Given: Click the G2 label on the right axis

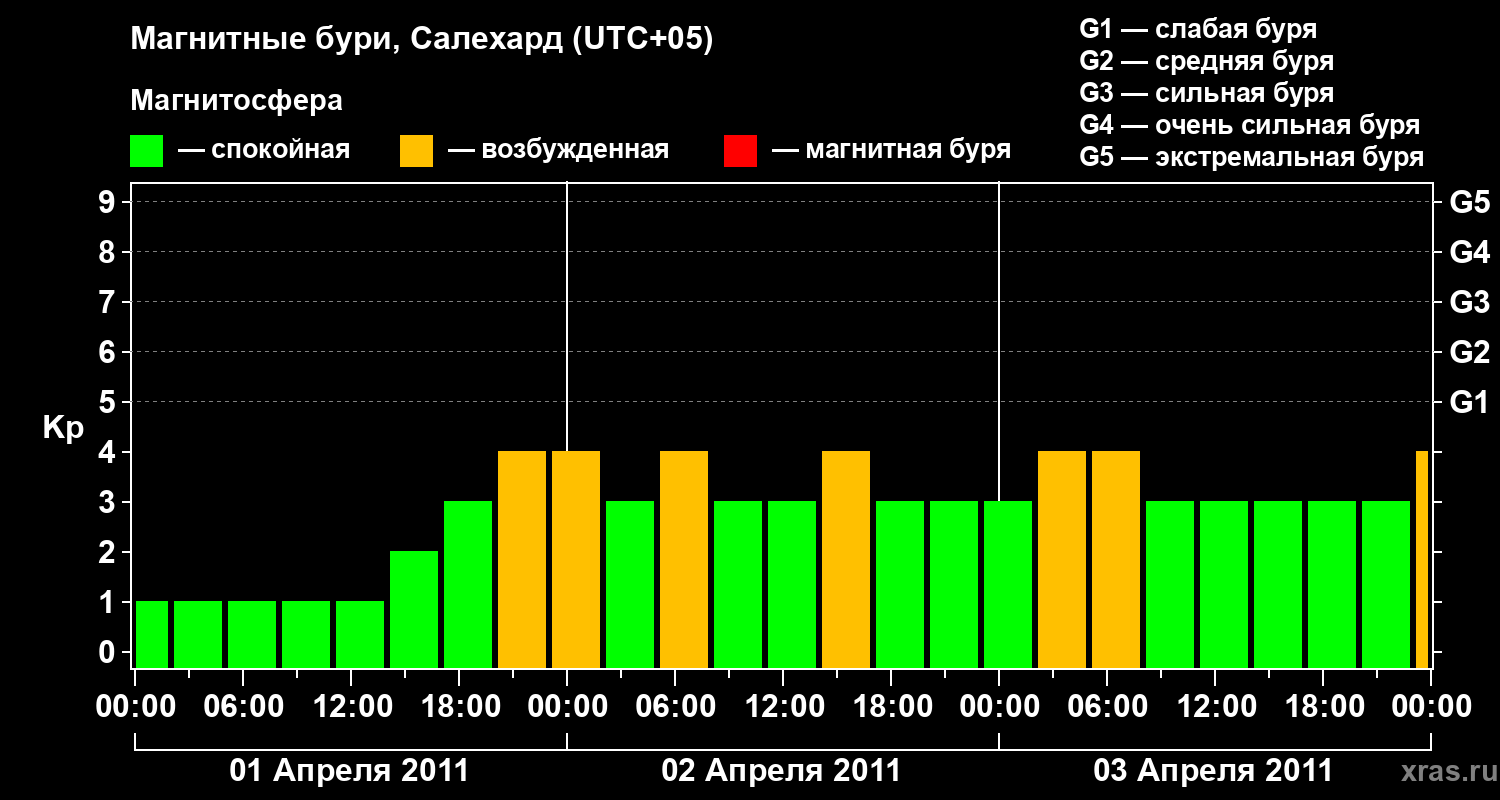Looking at the screenshot, I should [x=1469, y=352].
